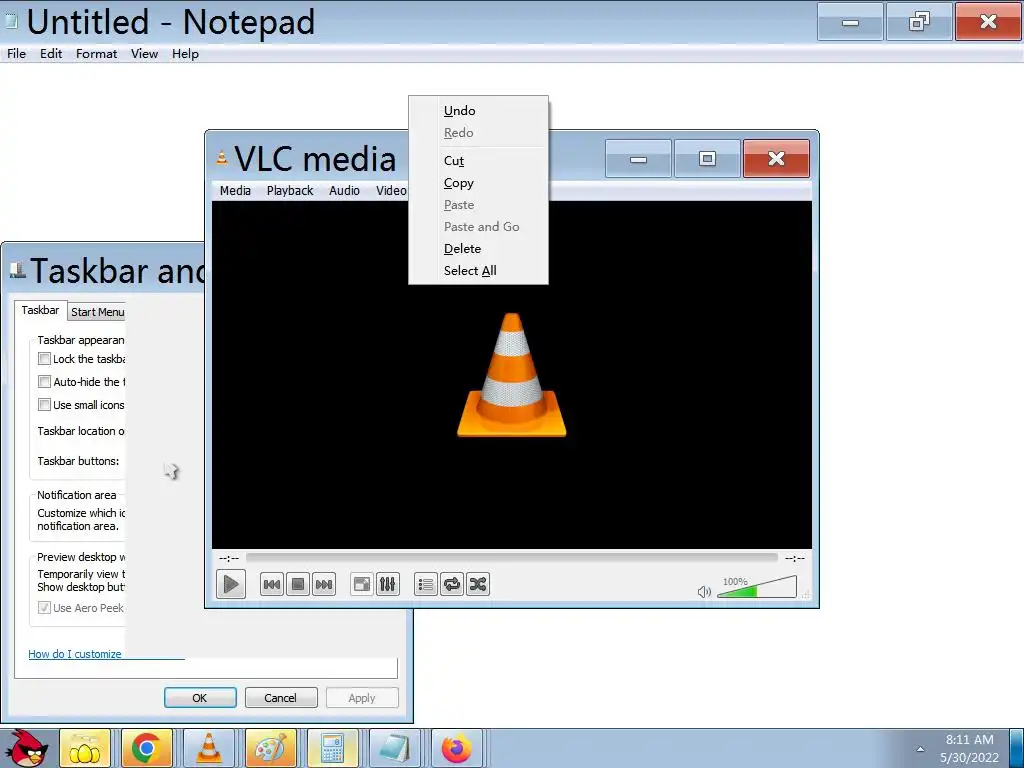
Task: Adjust the VLC volume slider
Action: click(757, 586)
